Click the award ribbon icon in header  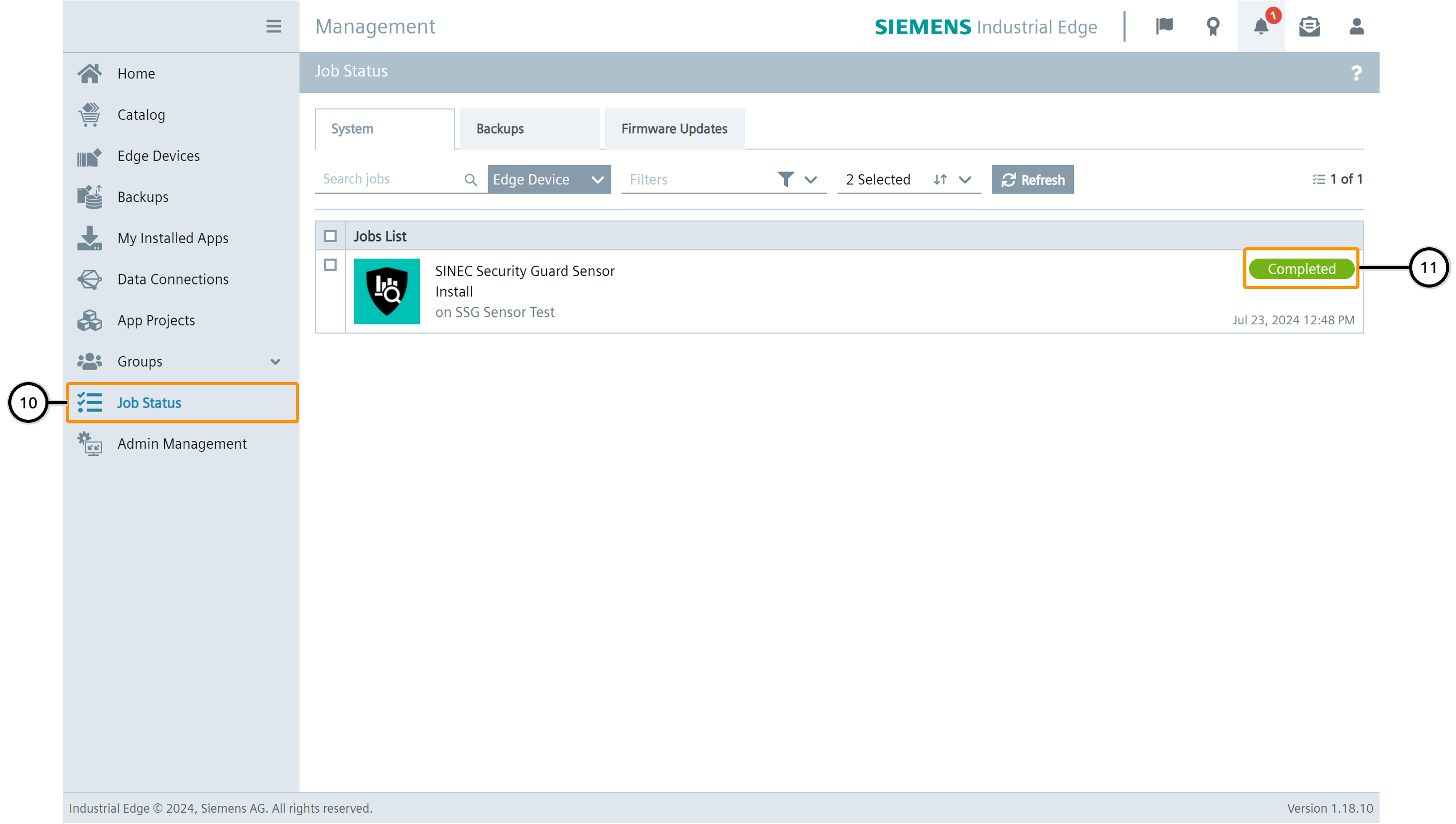point(1212,26)
